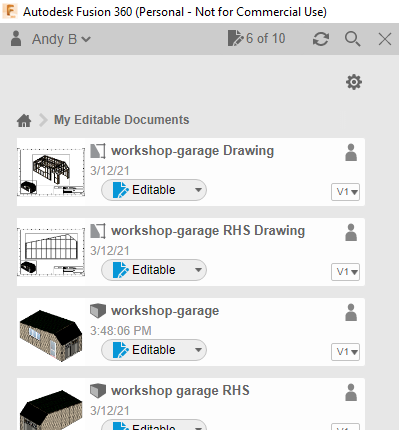Click the My Editable Documents breadcrumb
This screenshot has height=430, width=399.
[x=122, y=120]
